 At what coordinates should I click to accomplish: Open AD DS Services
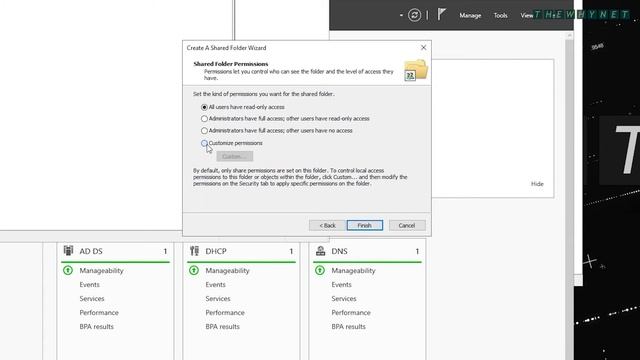(x=92, y=299)
